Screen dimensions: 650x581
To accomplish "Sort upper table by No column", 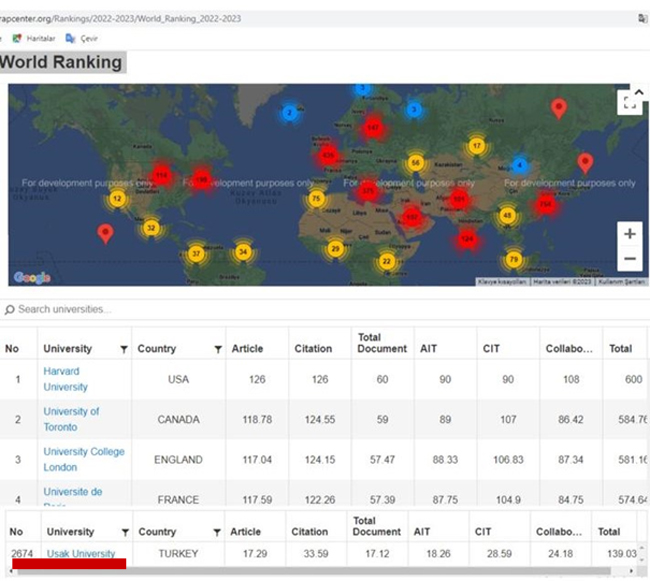I will [x=12, y=349].
